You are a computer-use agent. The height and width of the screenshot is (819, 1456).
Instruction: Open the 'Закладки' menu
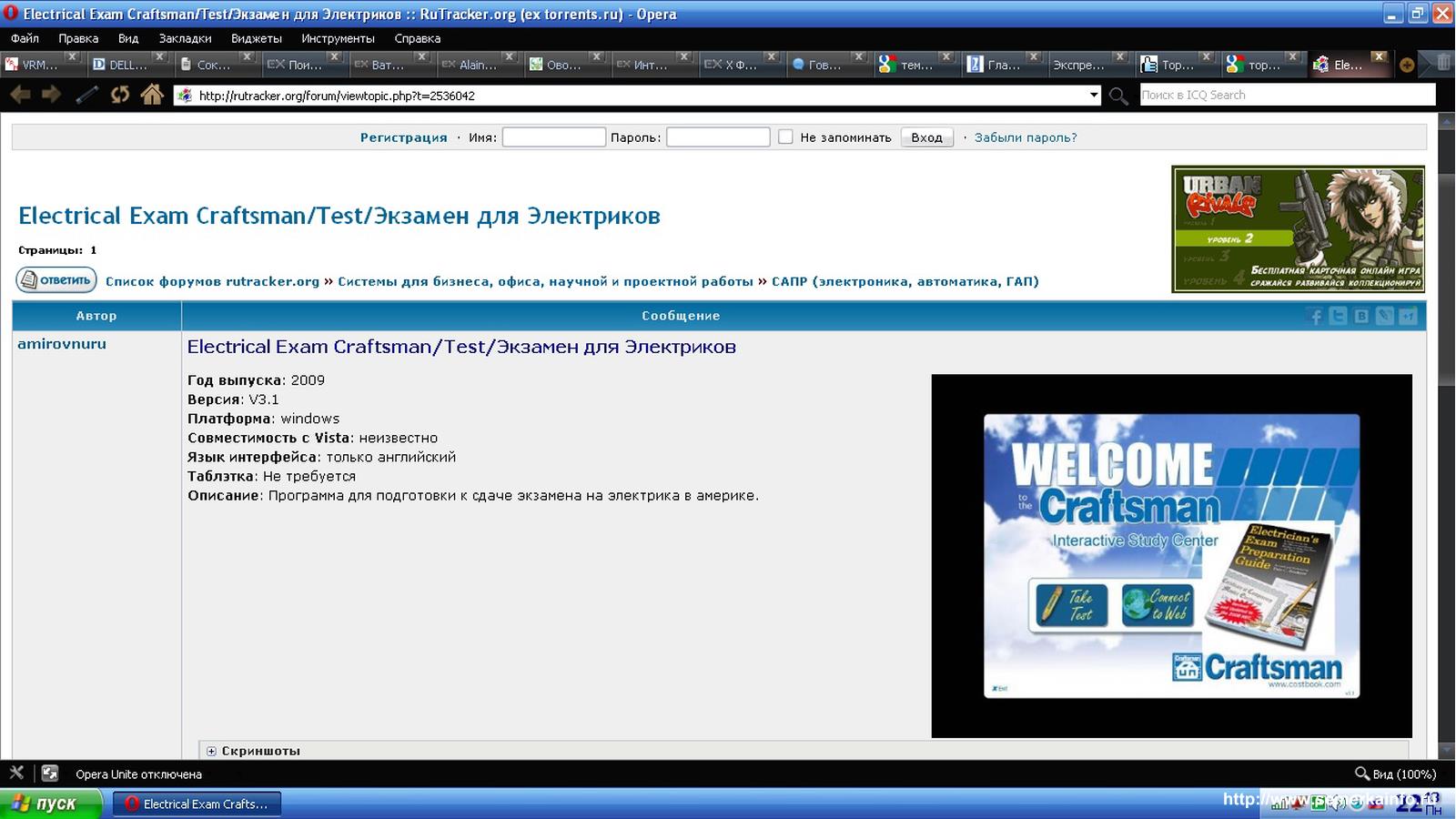(185, 38)
